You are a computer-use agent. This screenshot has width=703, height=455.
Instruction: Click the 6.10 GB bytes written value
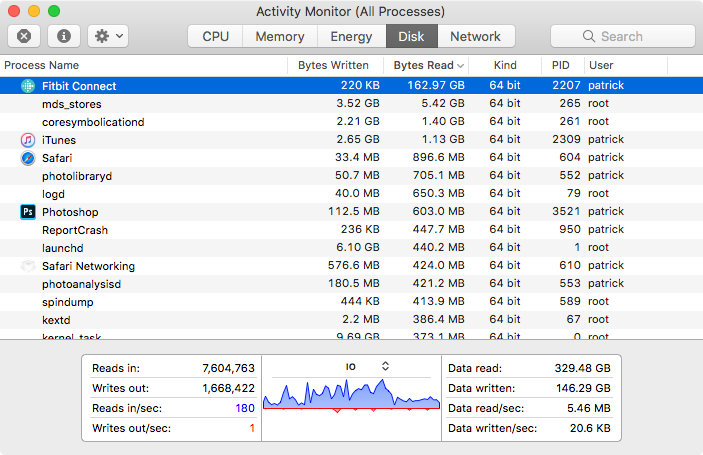[358, 247]
